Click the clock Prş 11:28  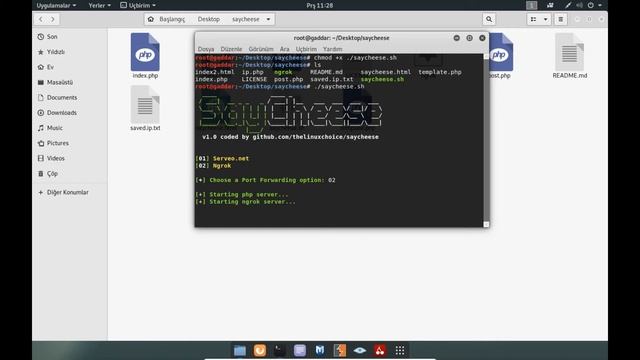point(320,5)
